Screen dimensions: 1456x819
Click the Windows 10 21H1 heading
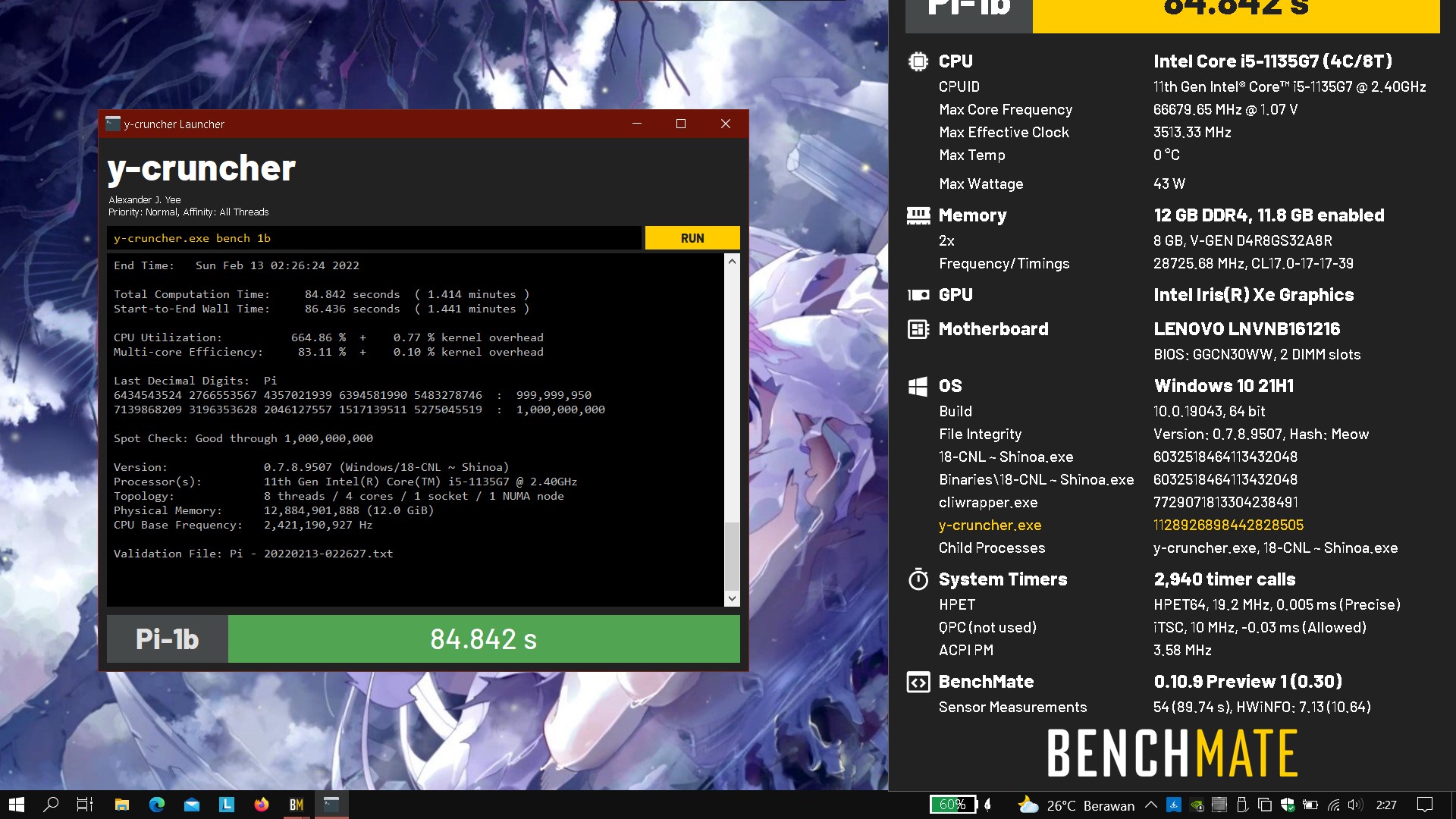coord(1224,386)
